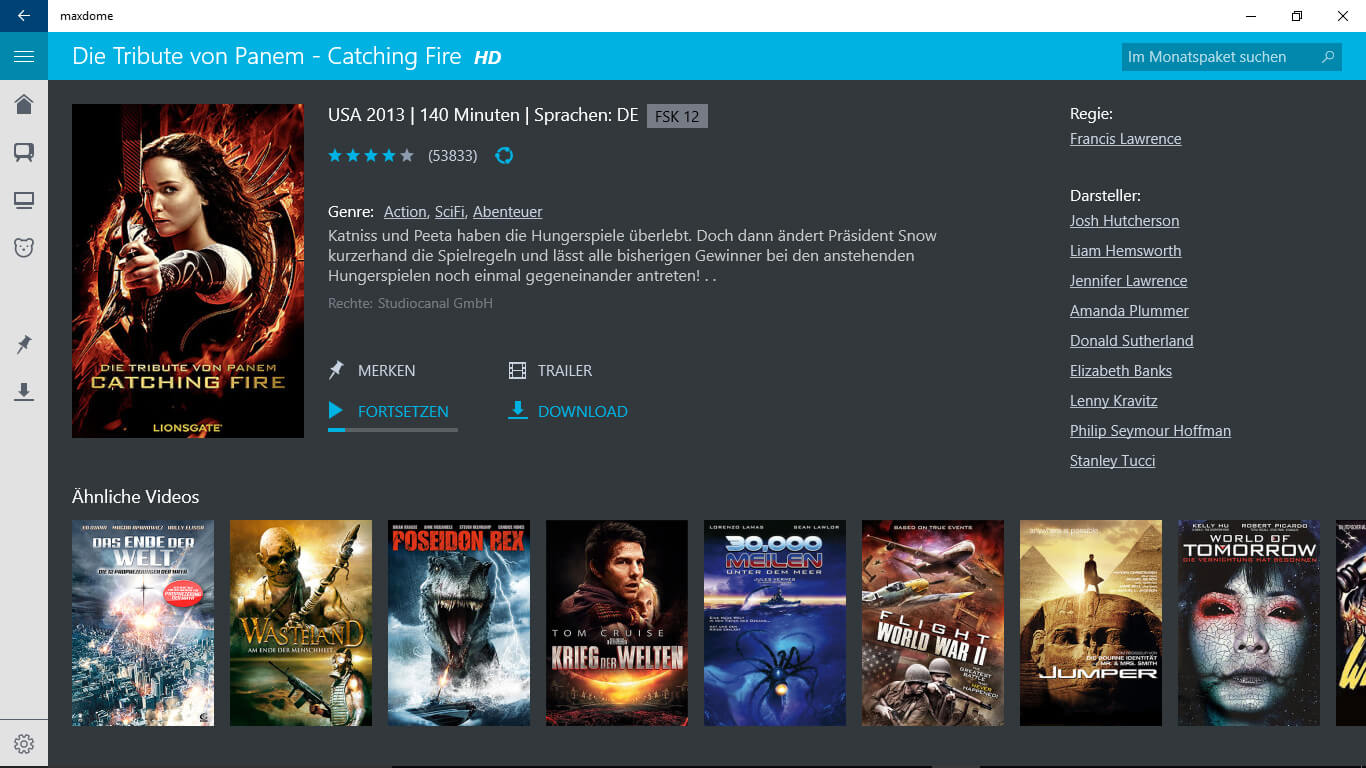Pin movie with the Merken button

coord(373,371)
